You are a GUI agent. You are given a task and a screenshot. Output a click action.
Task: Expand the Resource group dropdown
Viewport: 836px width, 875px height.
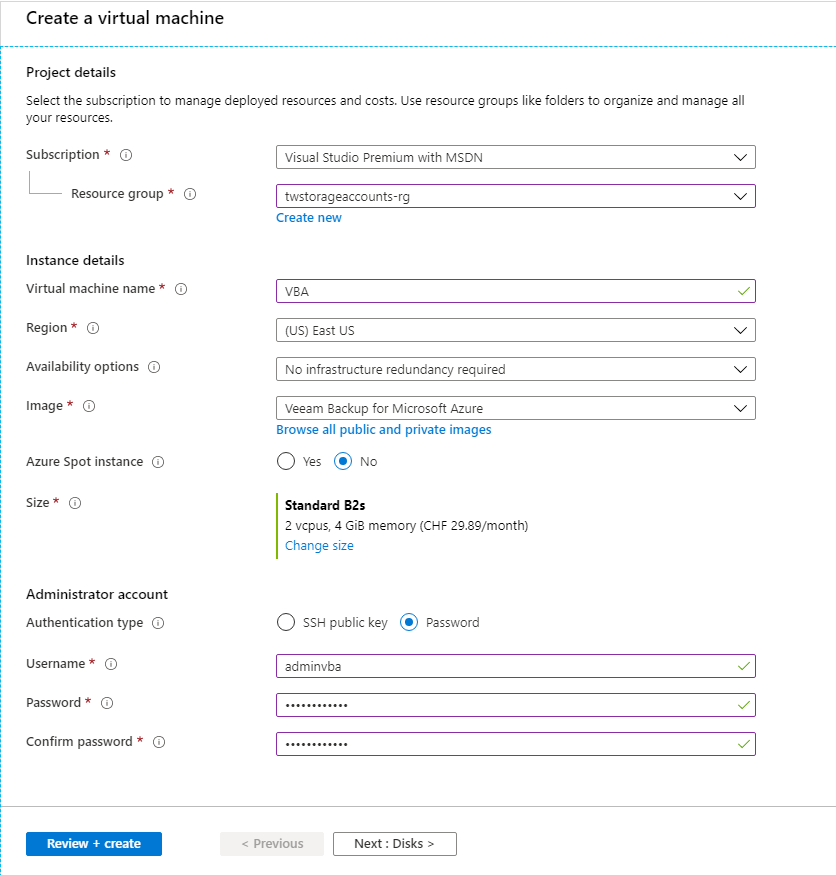pos(515,196)
